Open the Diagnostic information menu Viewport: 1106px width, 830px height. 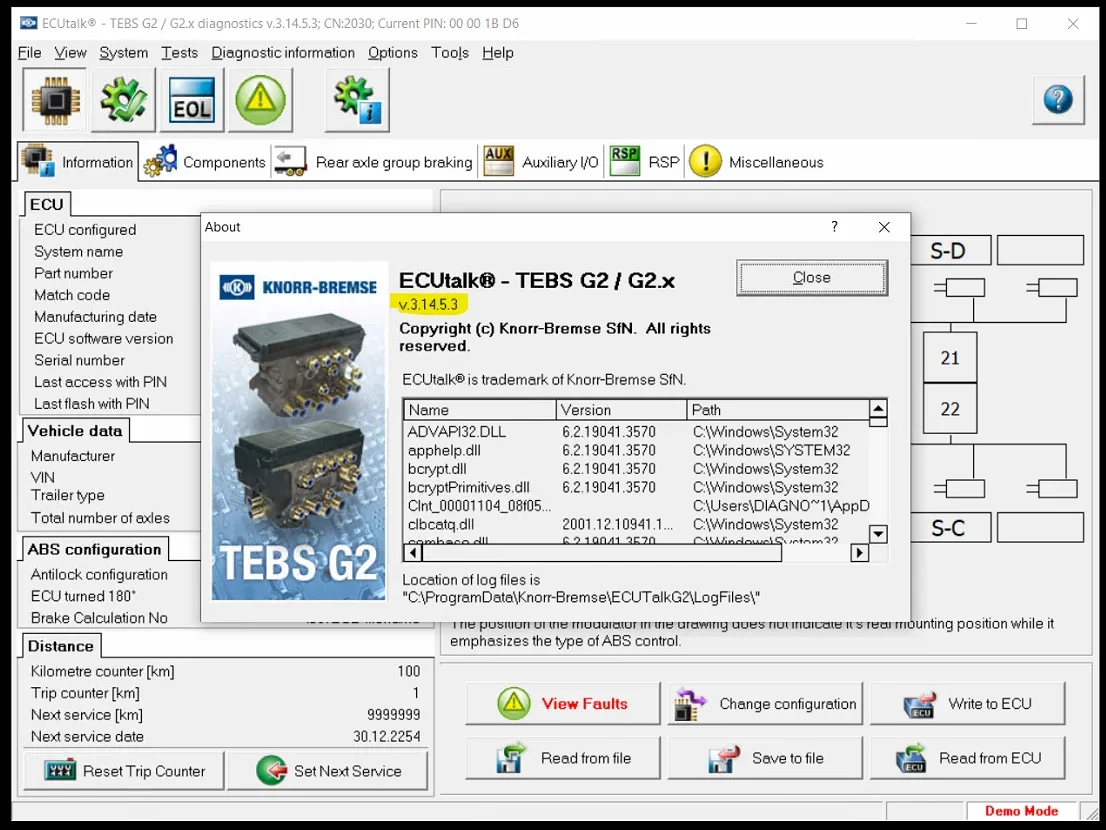[283, 53]
